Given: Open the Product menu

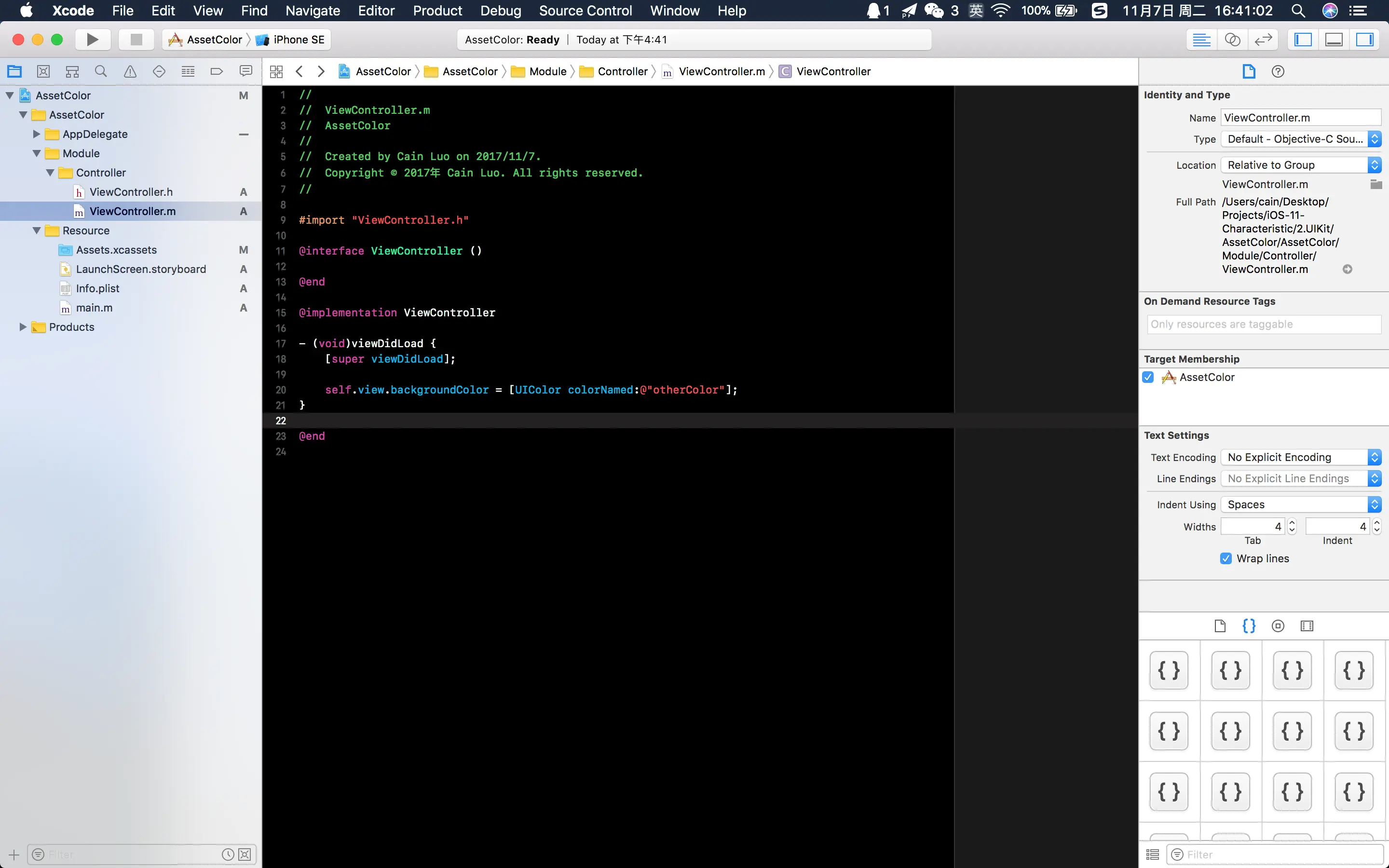Looking at the screenshot, I should pos(437,11).
